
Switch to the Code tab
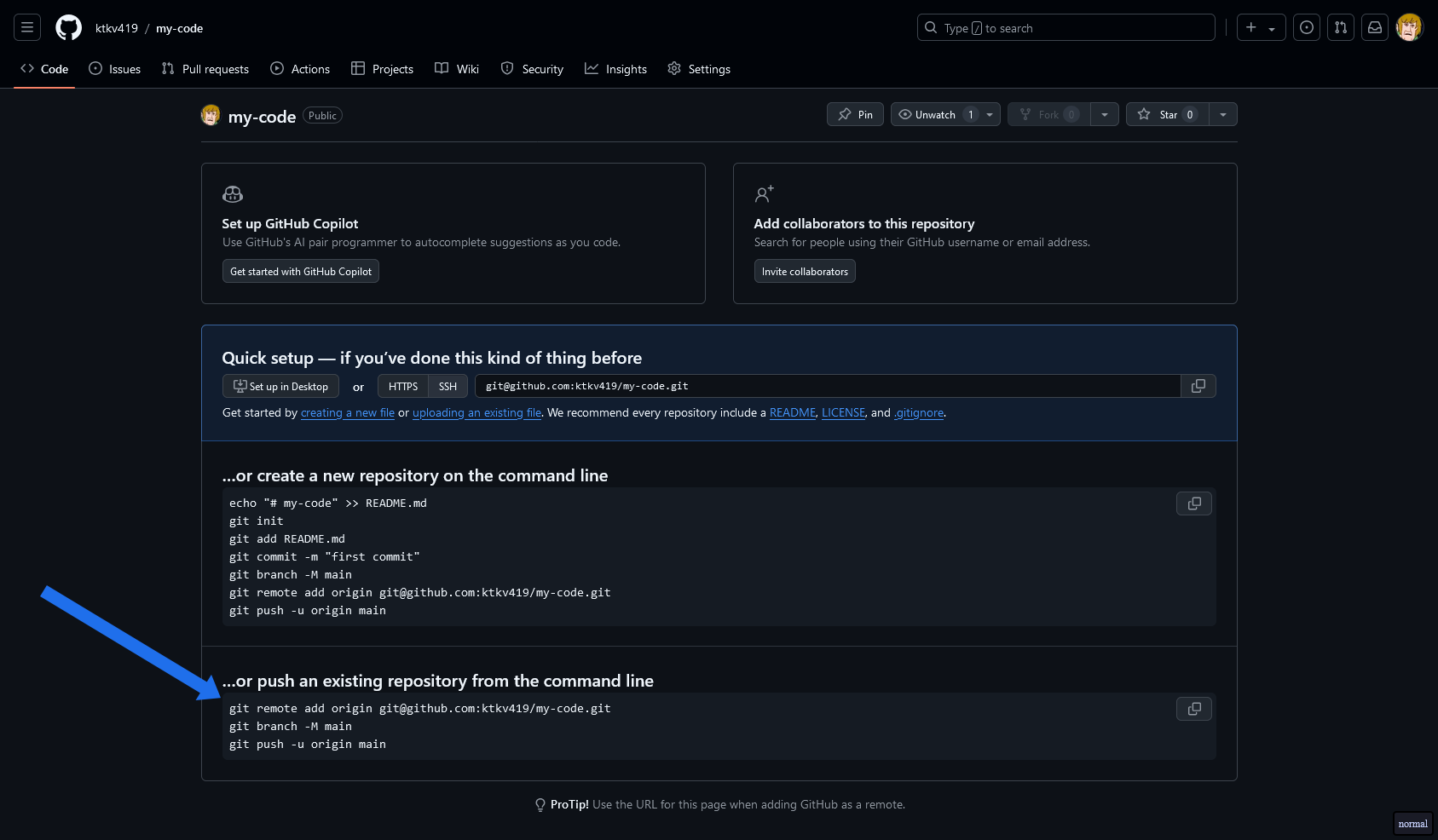44,69
